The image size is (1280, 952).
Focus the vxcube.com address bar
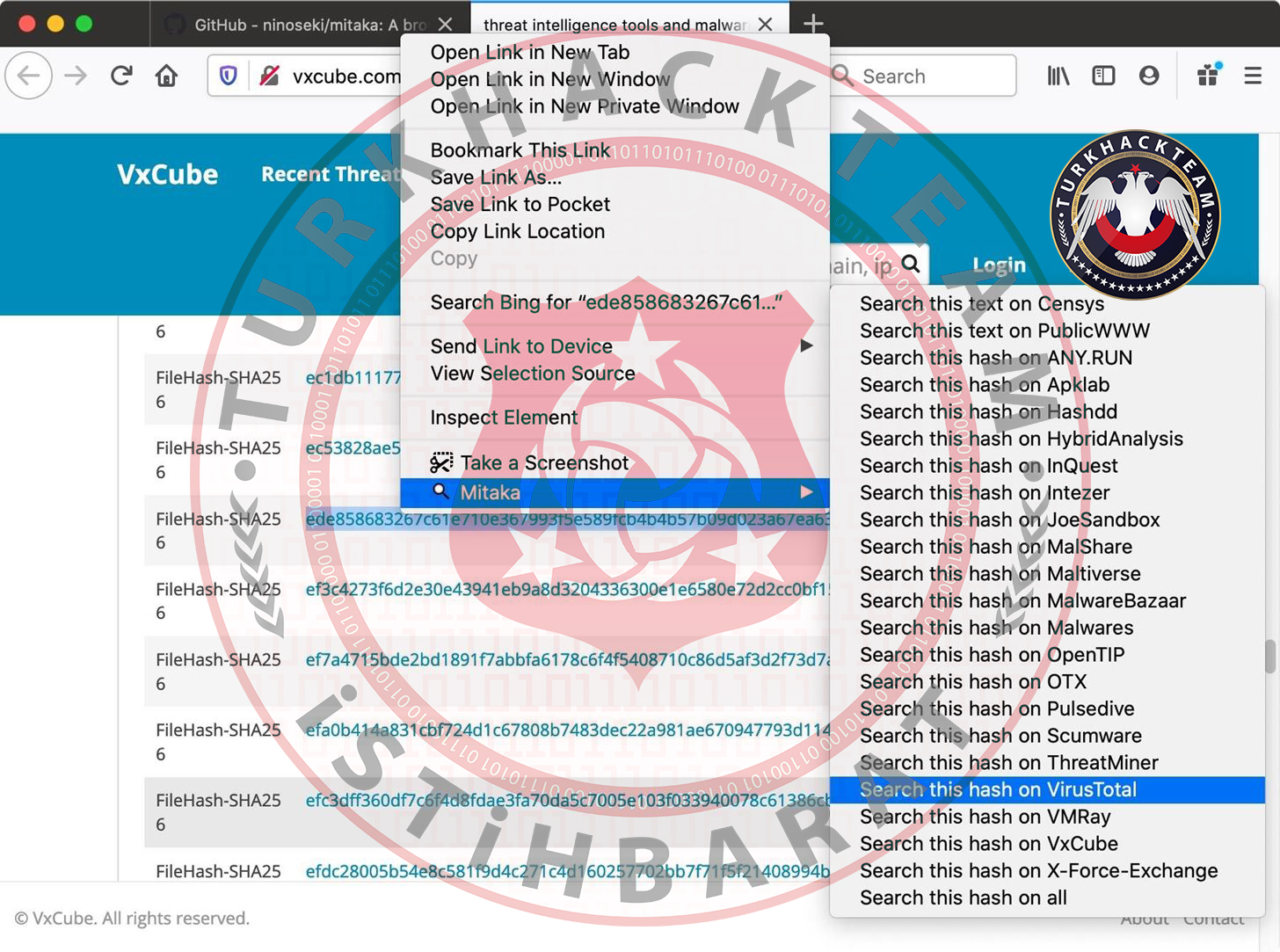pos(346,76)
